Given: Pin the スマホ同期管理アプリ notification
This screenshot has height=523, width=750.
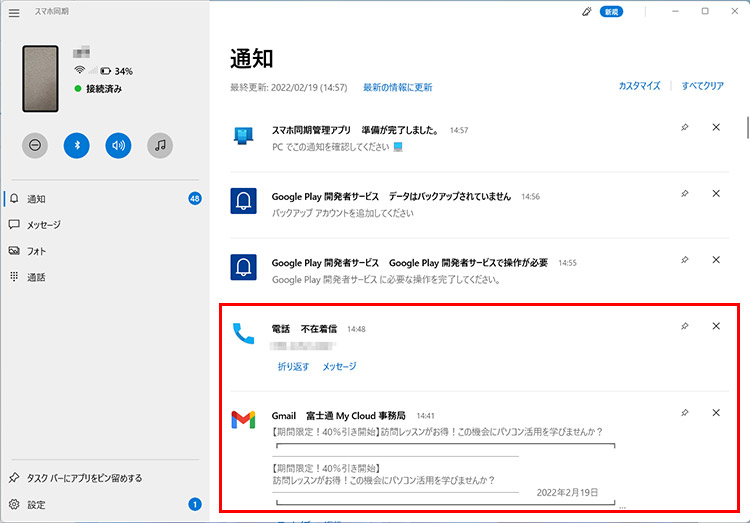Looking at the screenshot, I should point(684,128).
